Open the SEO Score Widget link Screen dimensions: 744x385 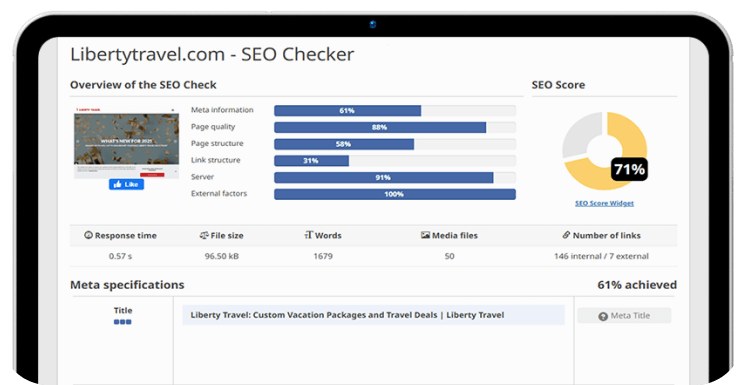(604, 203)
